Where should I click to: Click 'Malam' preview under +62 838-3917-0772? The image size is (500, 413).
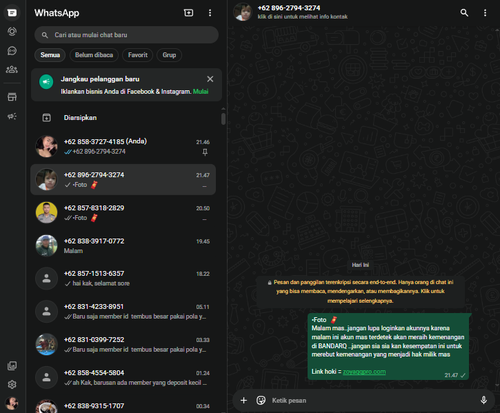click(73, 251)
